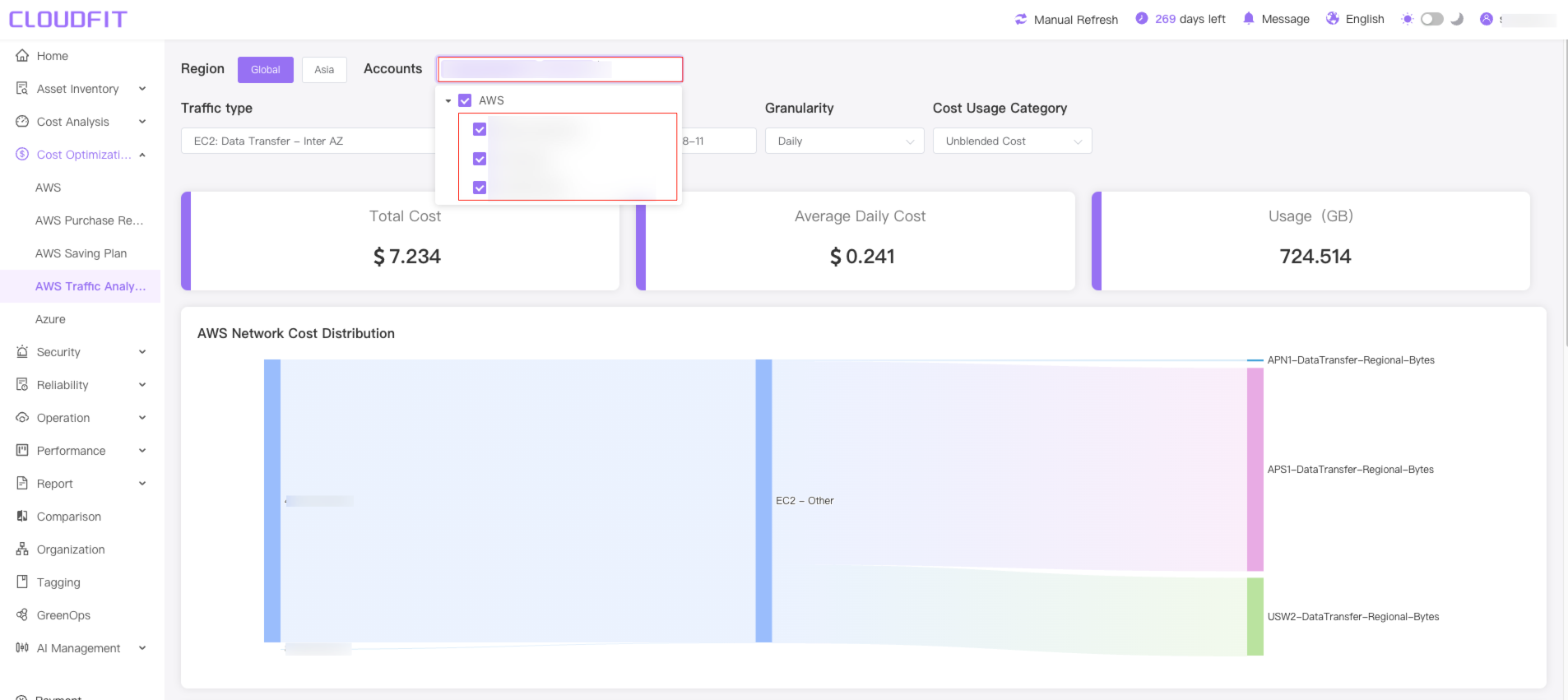Expand the AI Management menu chevron
The image size is (1568, 700).
click(142, 648)
